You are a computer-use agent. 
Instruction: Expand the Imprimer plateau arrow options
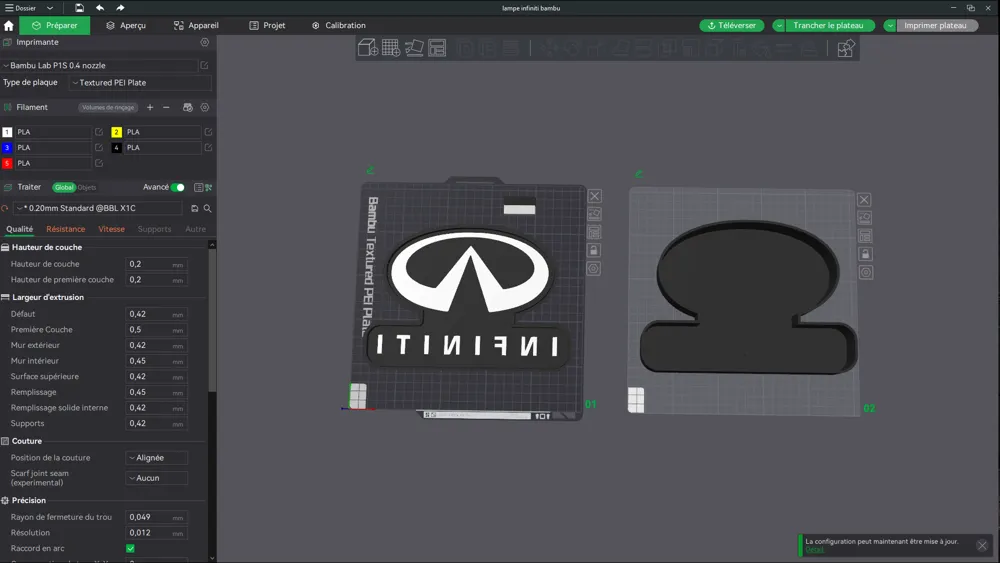point(890,26)
